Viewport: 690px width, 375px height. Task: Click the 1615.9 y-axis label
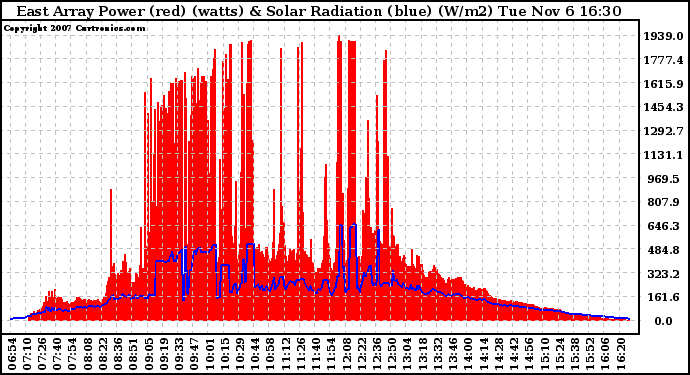(x=664, y=84)
